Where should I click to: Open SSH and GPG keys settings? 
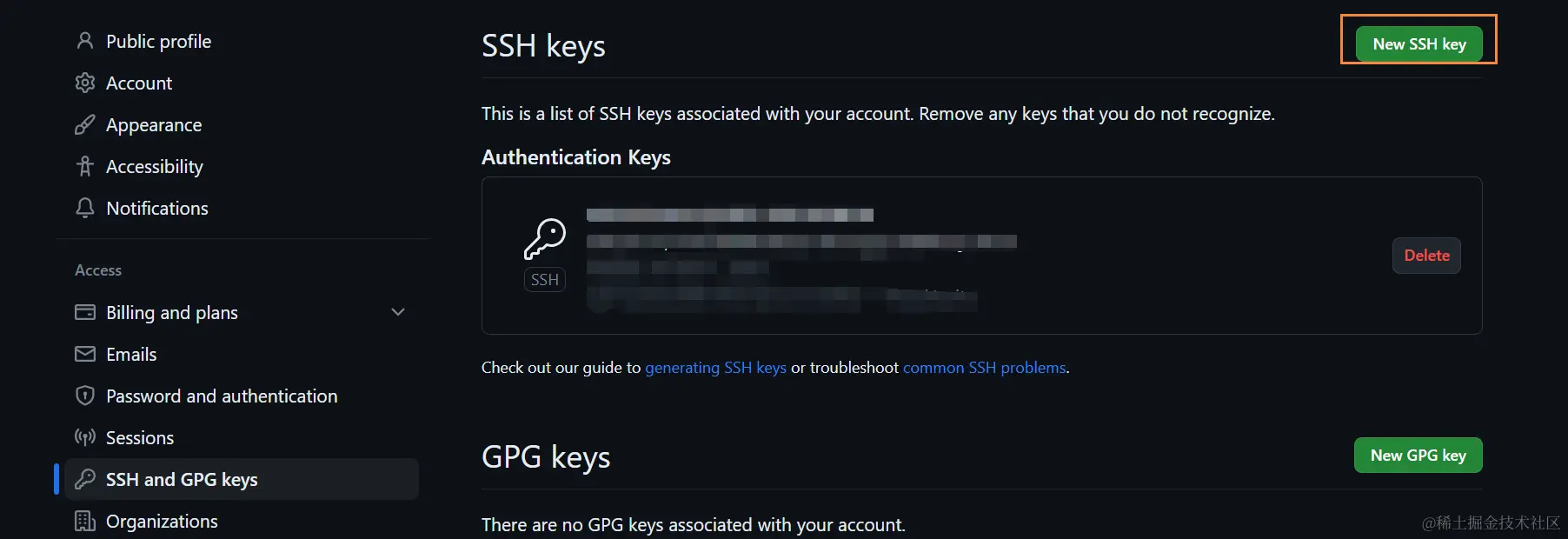pyautogui.click(x=182, y=479)
